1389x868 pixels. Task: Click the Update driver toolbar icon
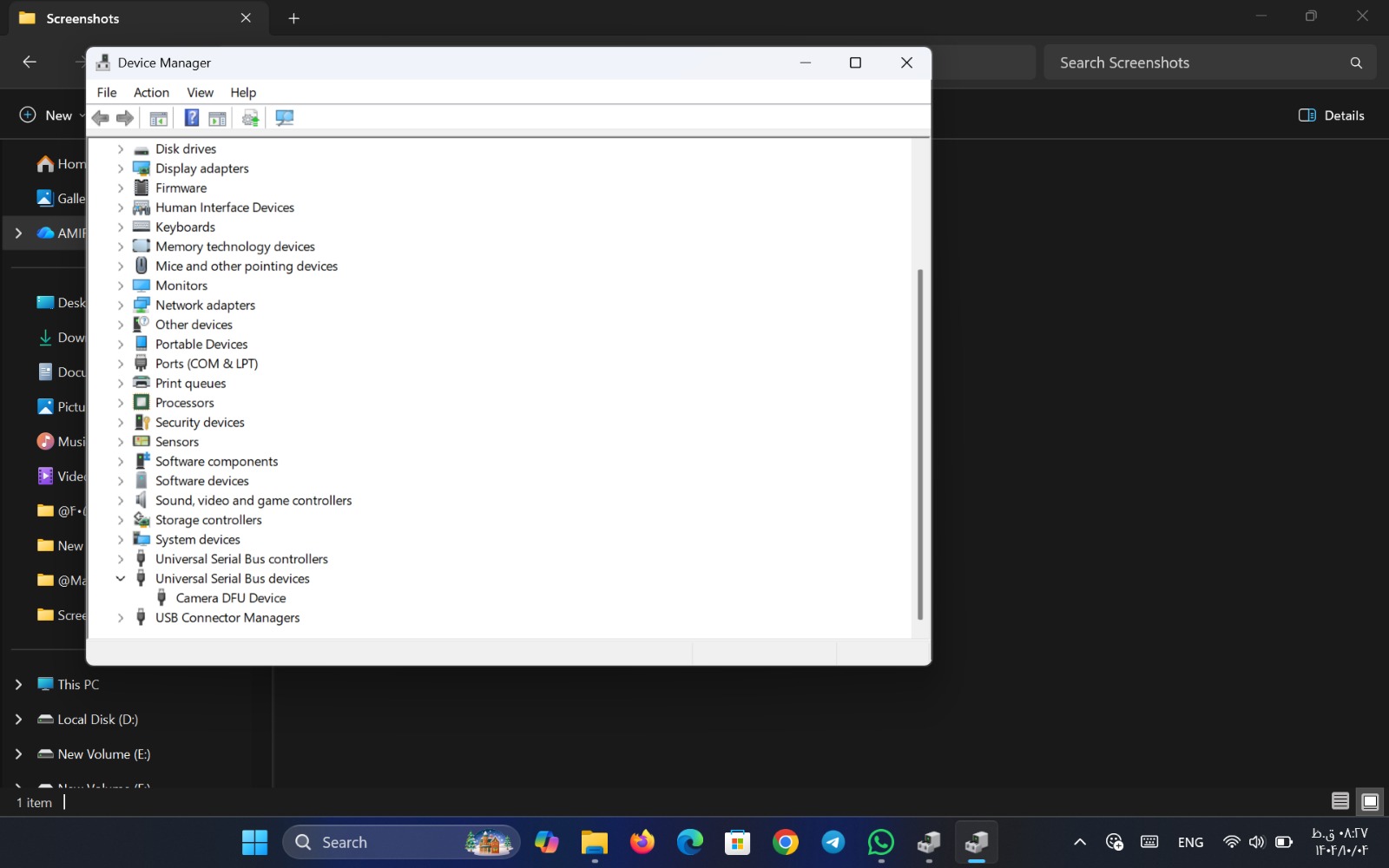[x=250, y=118]
